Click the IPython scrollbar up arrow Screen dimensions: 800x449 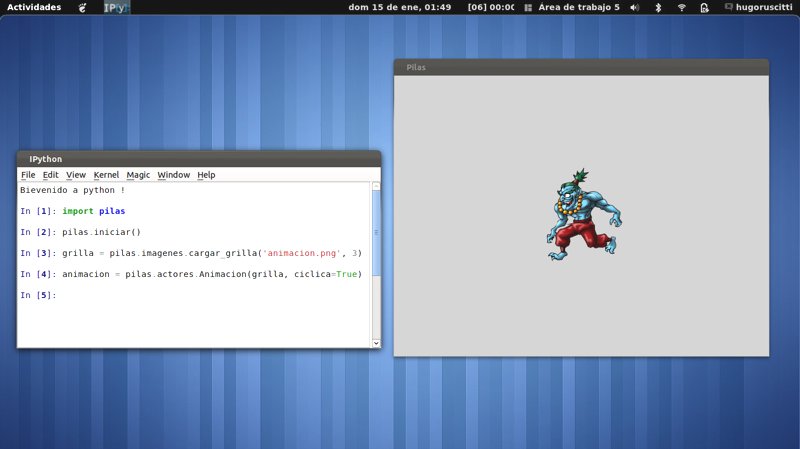pyautogui.click(x=376, y=186)
